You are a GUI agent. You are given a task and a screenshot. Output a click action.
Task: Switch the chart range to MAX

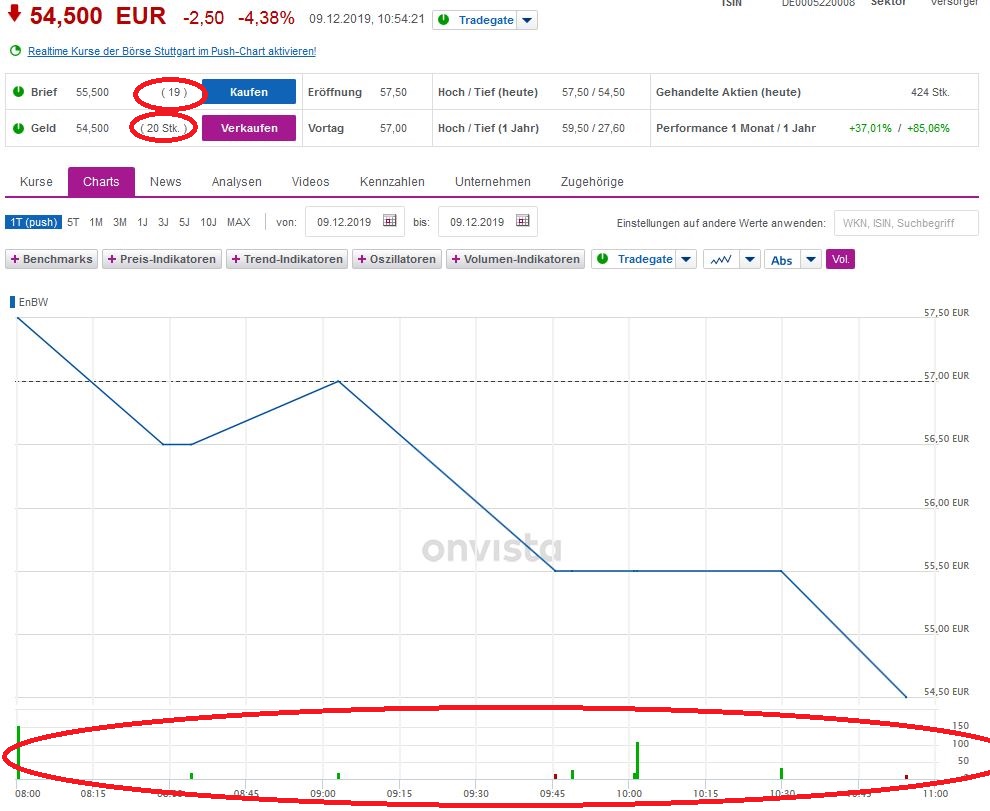click(239, 222)
